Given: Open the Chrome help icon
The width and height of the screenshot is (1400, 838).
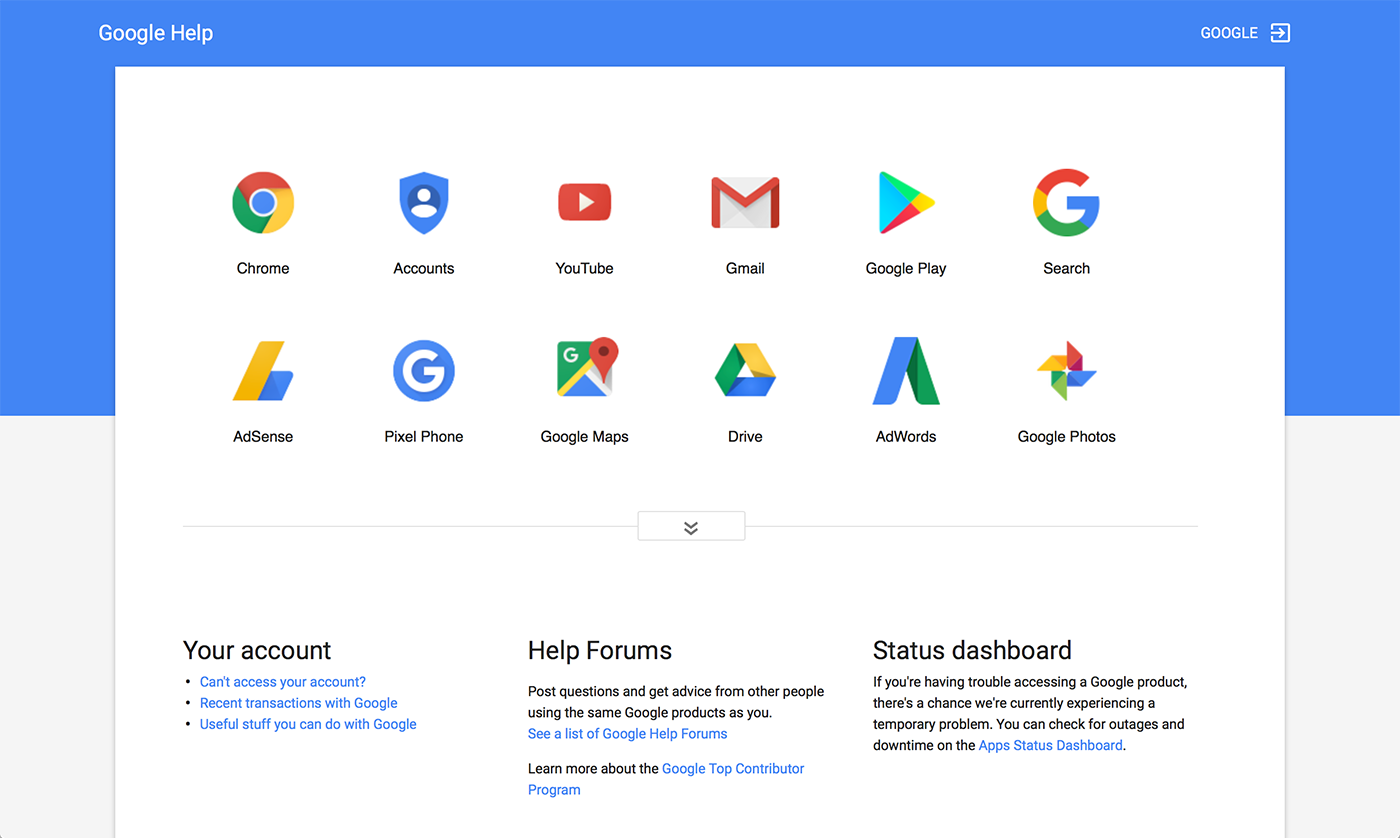Looking at the screenshot, I should (x=263, y=203).
